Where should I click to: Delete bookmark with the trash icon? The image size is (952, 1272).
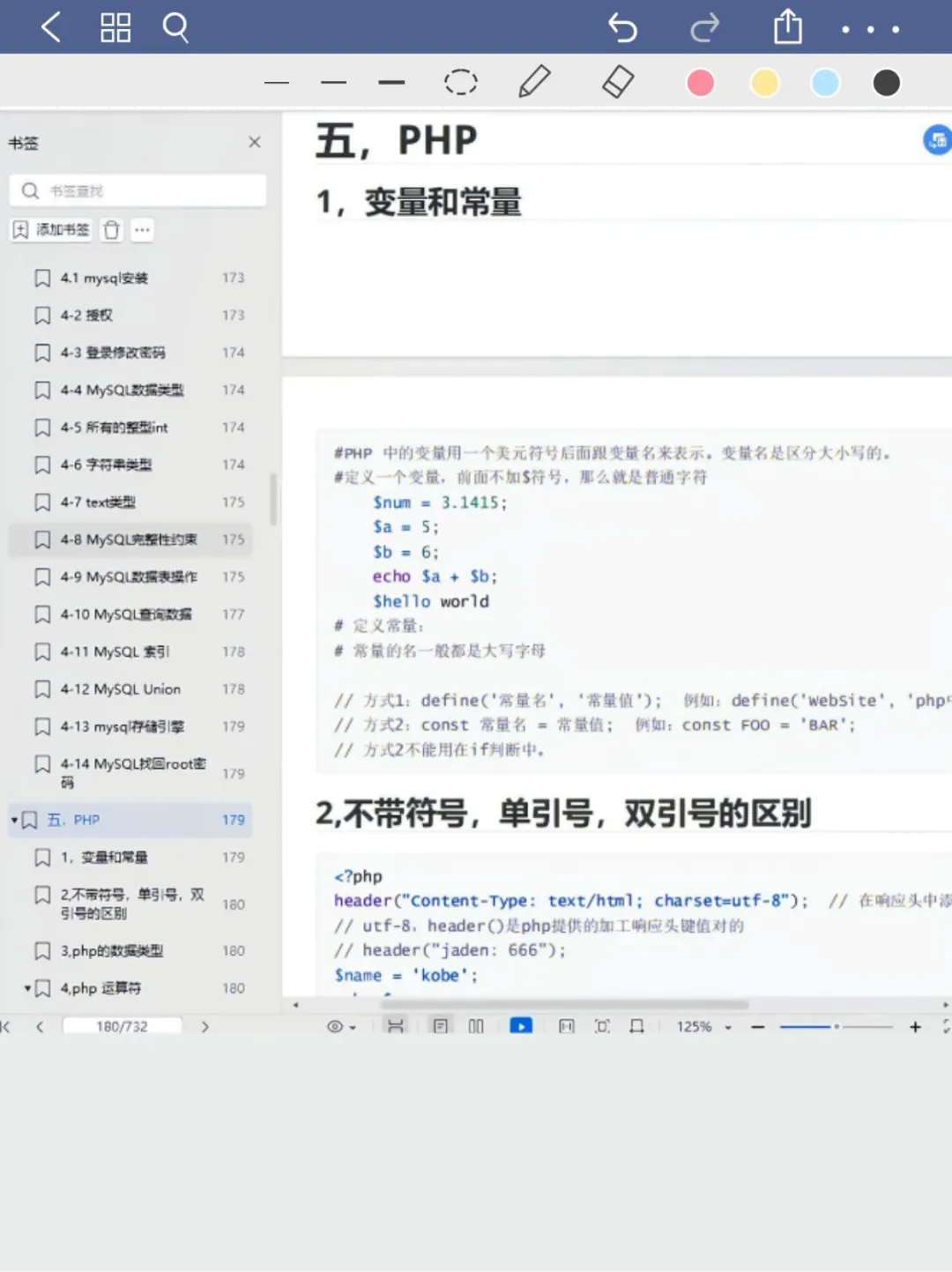click(111, 230)
